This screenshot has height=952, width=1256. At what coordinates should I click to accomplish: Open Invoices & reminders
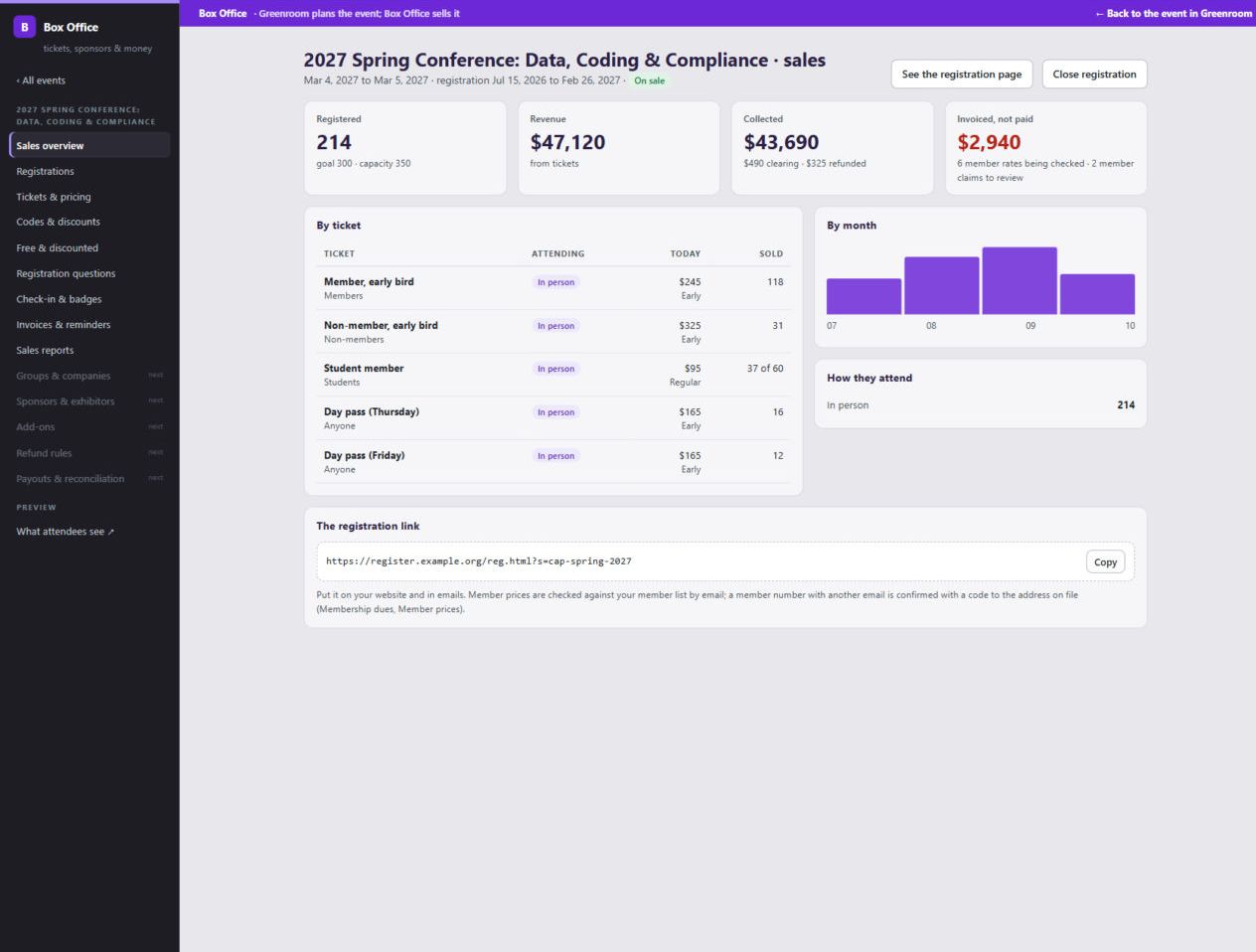tap(89, 325)
